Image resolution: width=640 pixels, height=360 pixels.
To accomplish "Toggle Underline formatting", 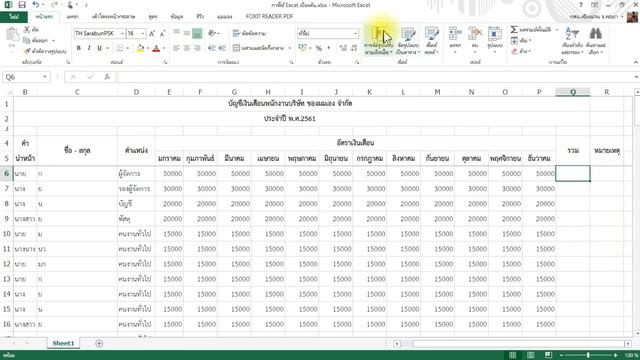I will click(99, 48).
